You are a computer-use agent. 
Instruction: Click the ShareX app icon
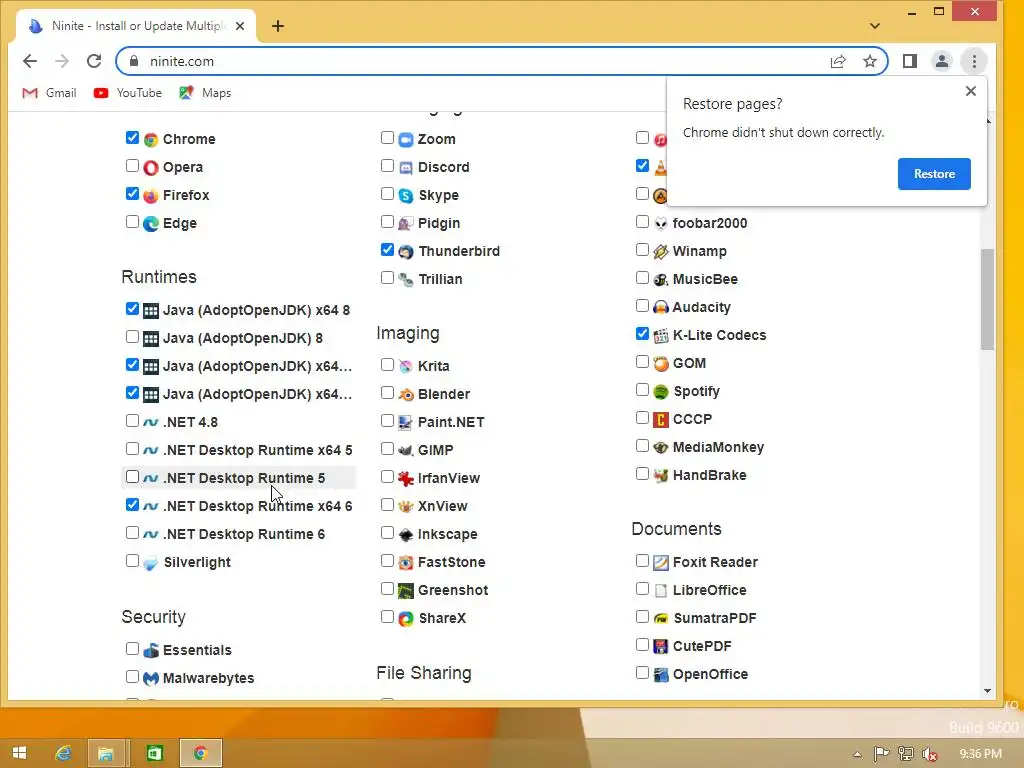pyautogui.click(x=406, y=619)
